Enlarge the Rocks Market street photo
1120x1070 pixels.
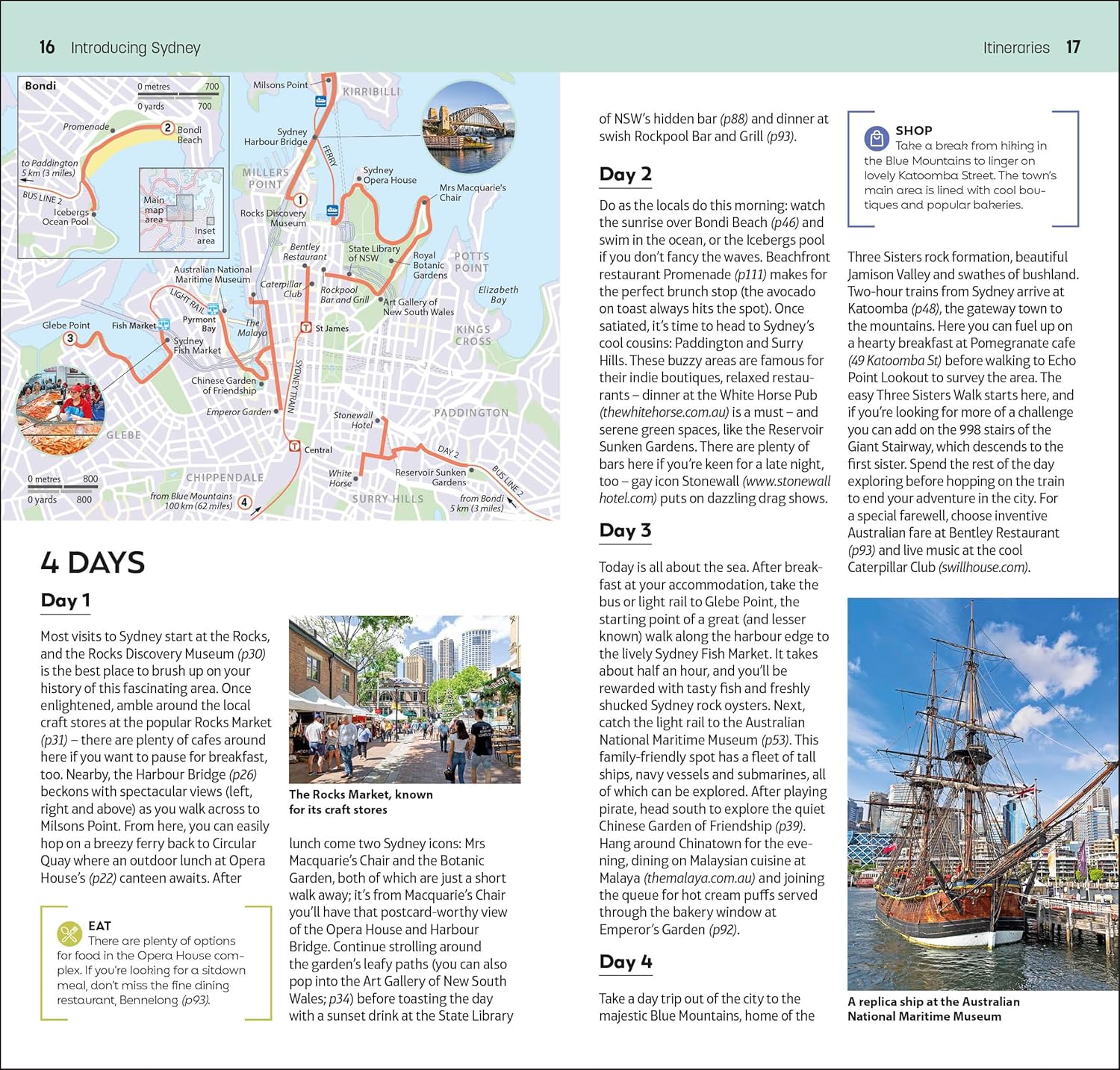click(x=404, y=699)
